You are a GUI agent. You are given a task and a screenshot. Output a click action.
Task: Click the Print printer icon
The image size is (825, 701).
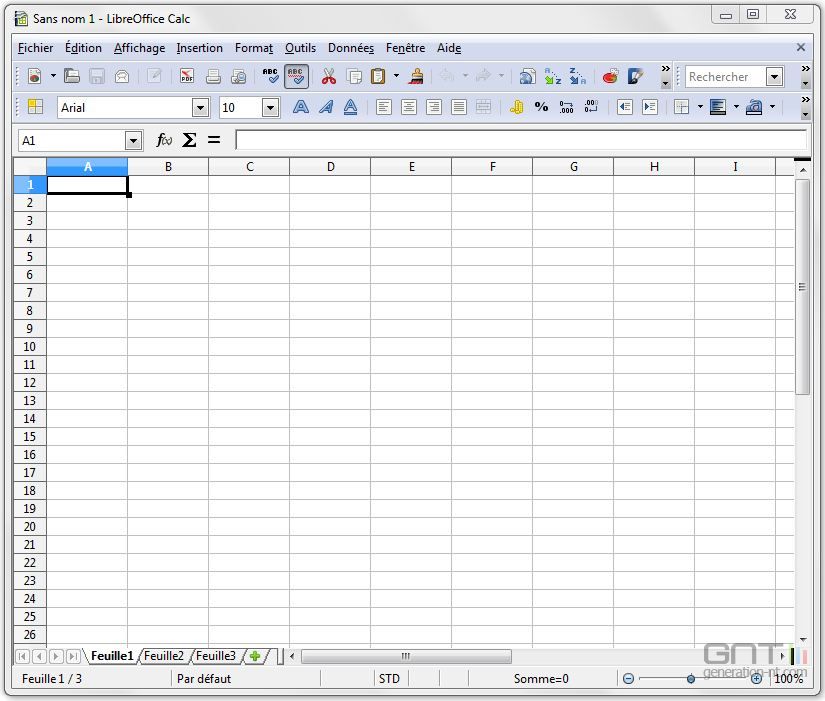click(213, 76)
